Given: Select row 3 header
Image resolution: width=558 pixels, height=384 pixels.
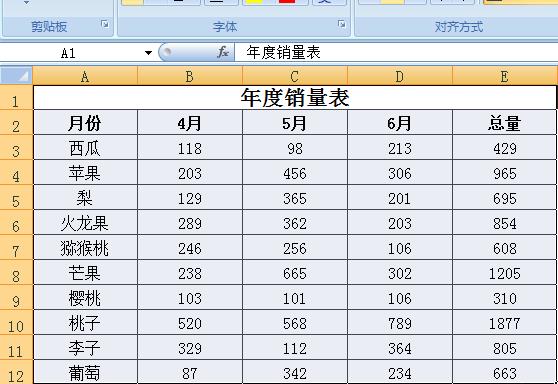Looking at the screenshot, I should (16, 147).
